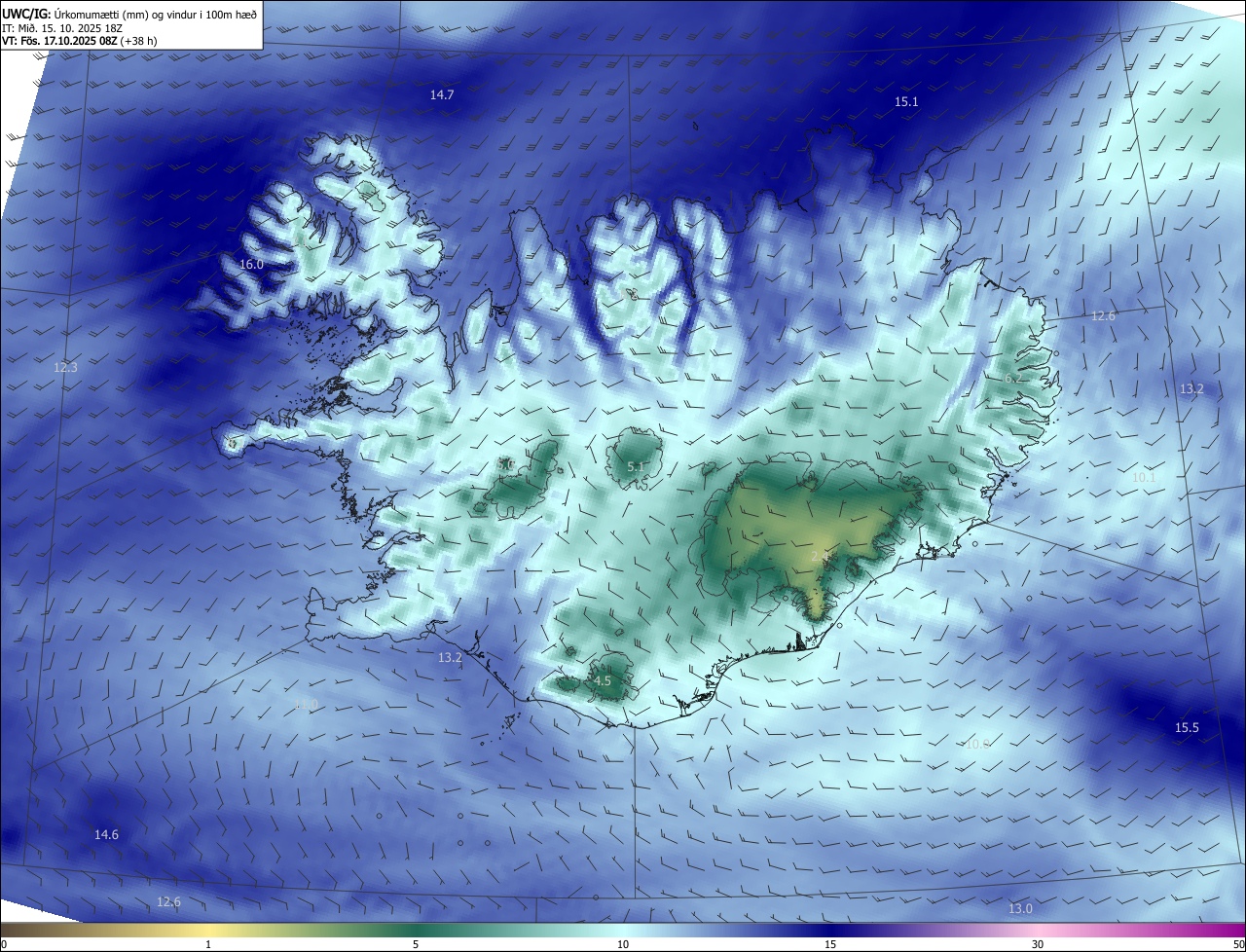Click the 5.1 value on Hofsjökull glacier

point(635,467)
